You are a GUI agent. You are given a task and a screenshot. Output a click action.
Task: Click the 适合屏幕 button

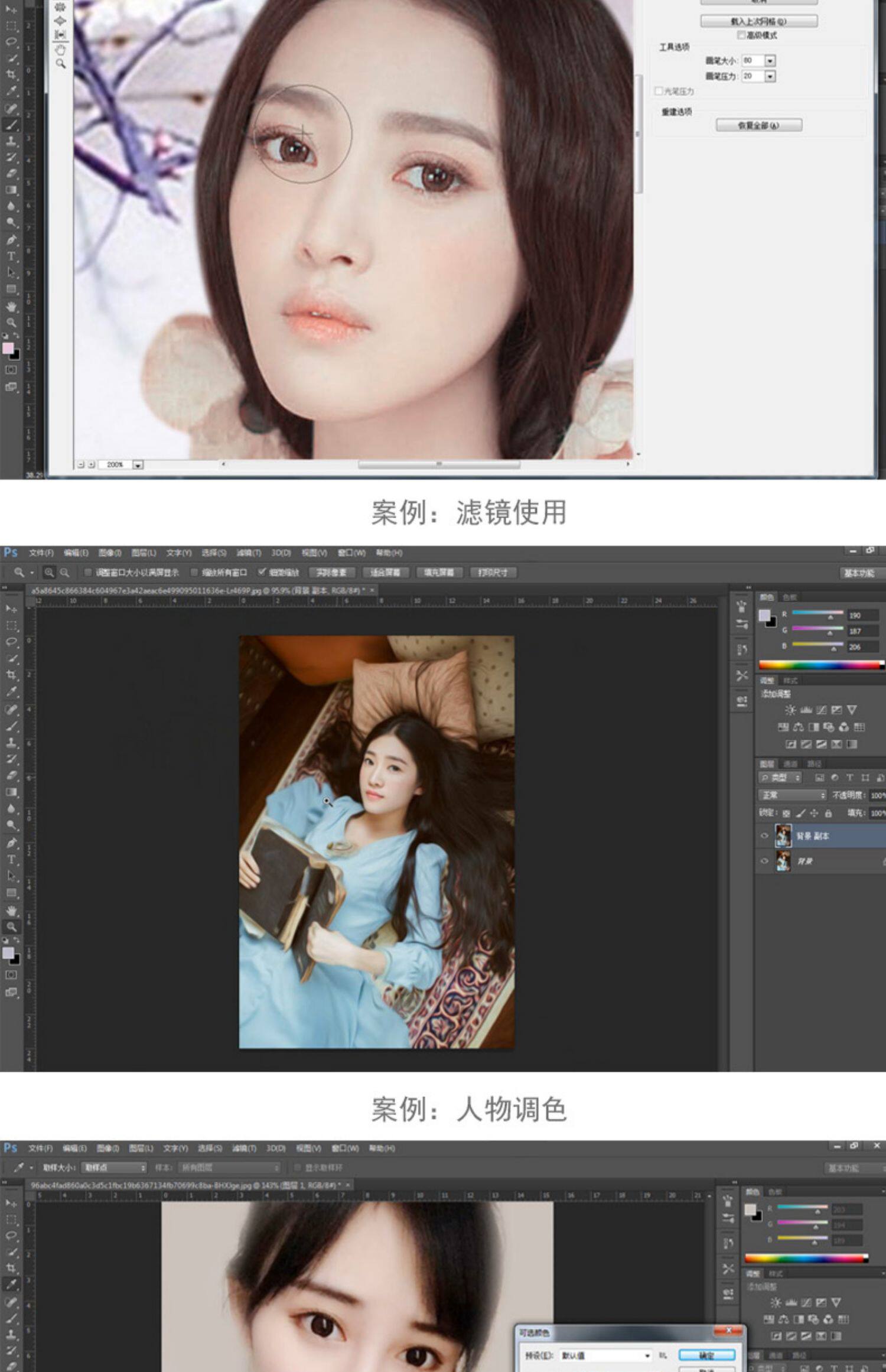386,573
